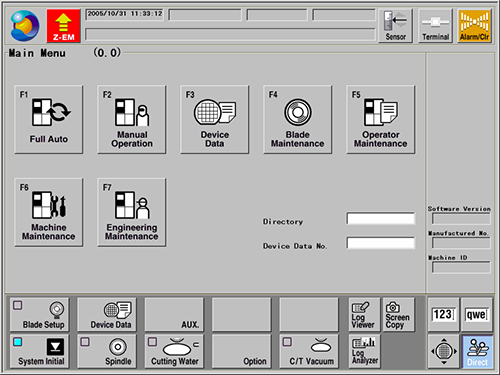Open Full Auto mode (F1)
The width and height of the screenshot is (500, 375).
pyautogui.click(x=49, y=119)
